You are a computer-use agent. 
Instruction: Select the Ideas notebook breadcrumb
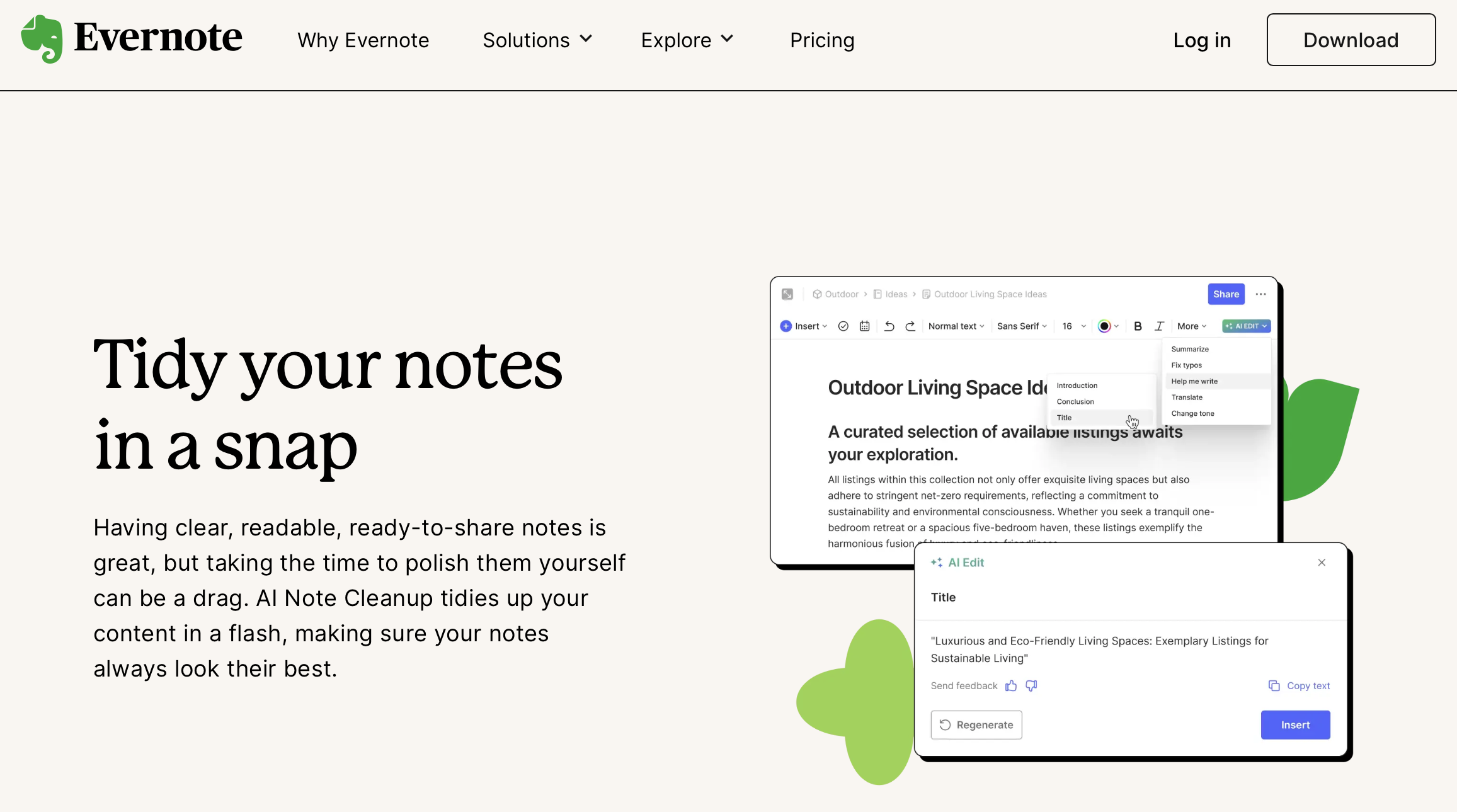click(890, 294)
